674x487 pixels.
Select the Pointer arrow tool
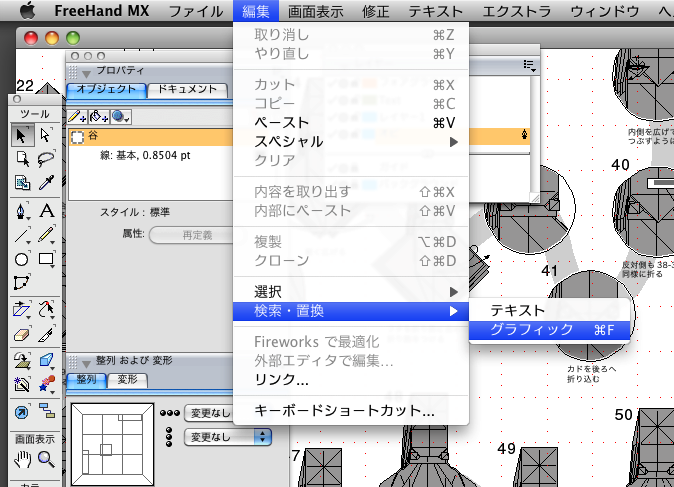pyautogui.click(x=22, y=135)
